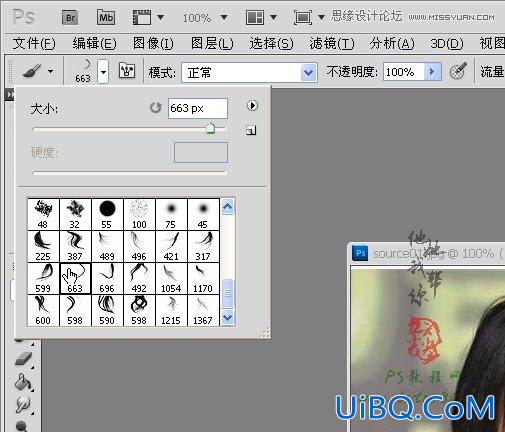
Task: Click the 不透明度 100% field
Action: click(x=404, y=72)
